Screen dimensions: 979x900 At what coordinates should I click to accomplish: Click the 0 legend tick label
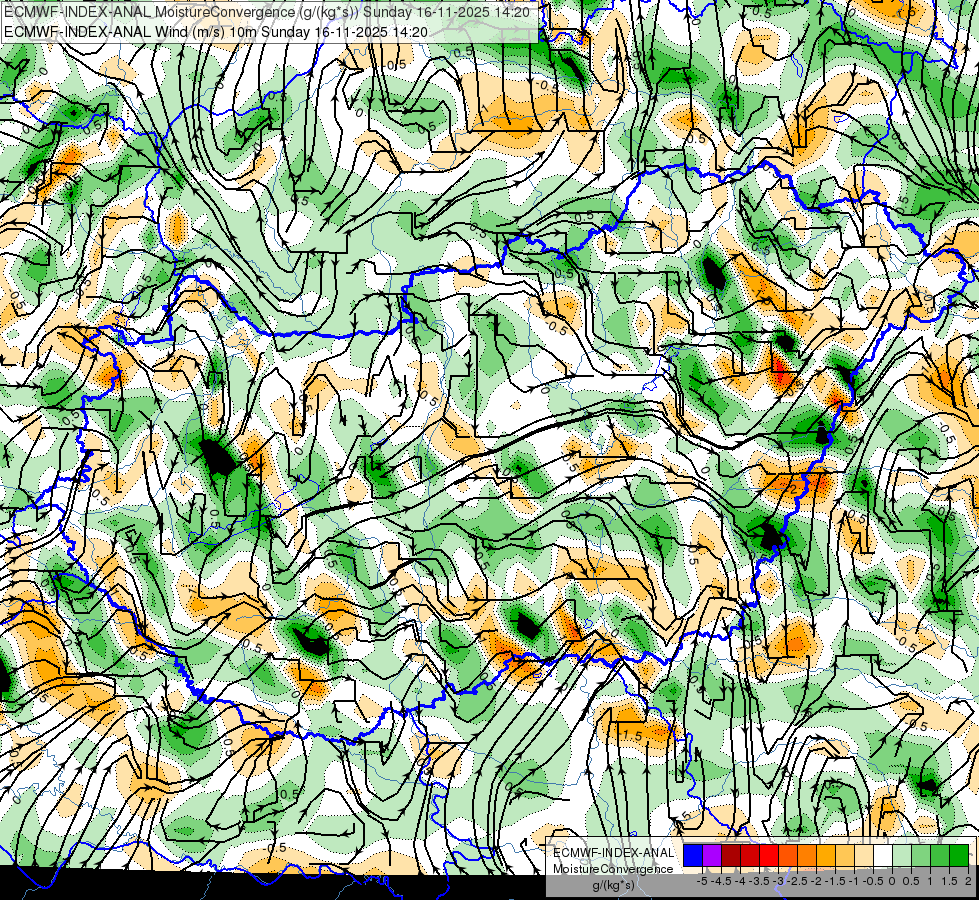[x=892, y=881]
